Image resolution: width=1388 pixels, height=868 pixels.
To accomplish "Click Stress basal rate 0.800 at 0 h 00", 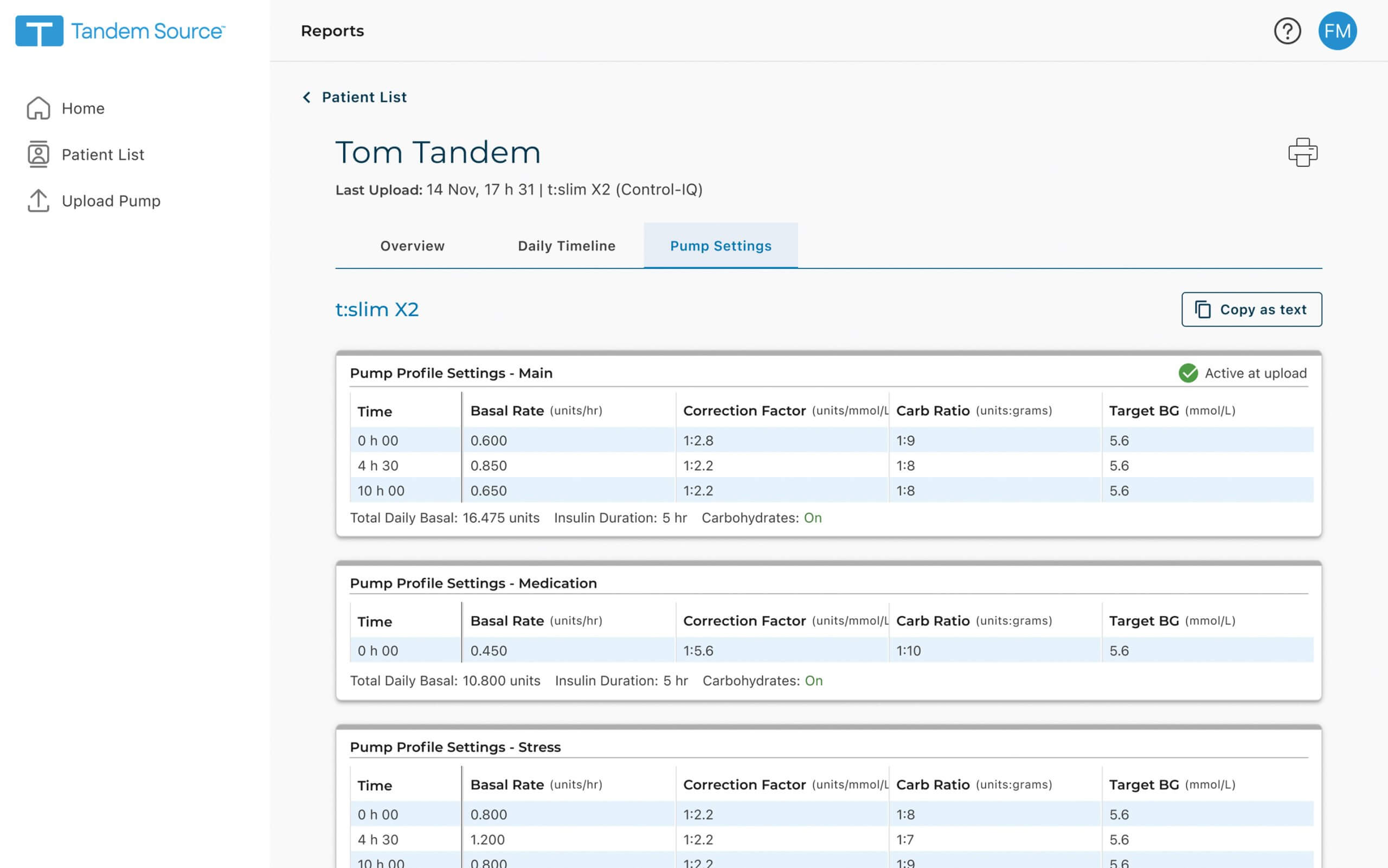I will [489, 815].
